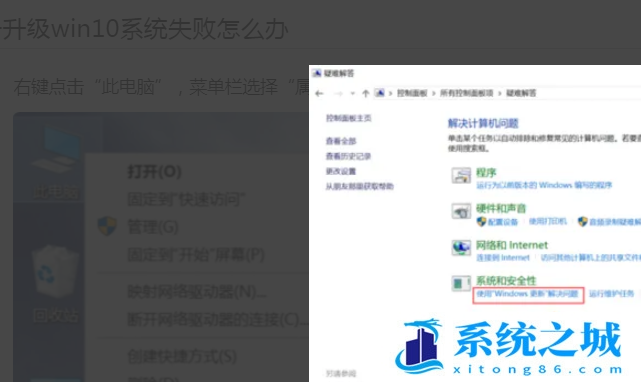Open 从朋友那里获取帮助 link
The height and width of the screenshot is (382, 641).
pos(359,187)
